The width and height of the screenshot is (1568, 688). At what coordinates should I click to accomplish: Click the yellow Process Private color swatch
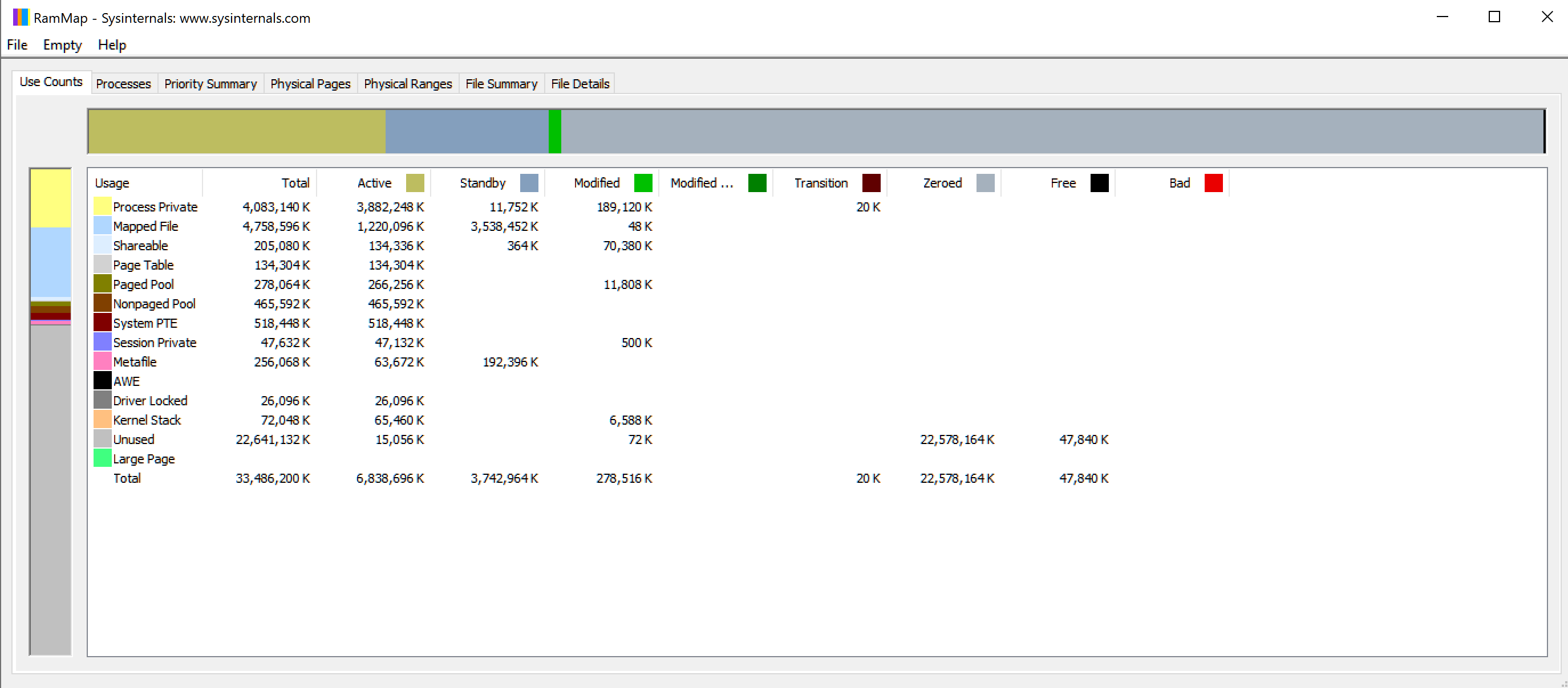(x=102, y=207)
